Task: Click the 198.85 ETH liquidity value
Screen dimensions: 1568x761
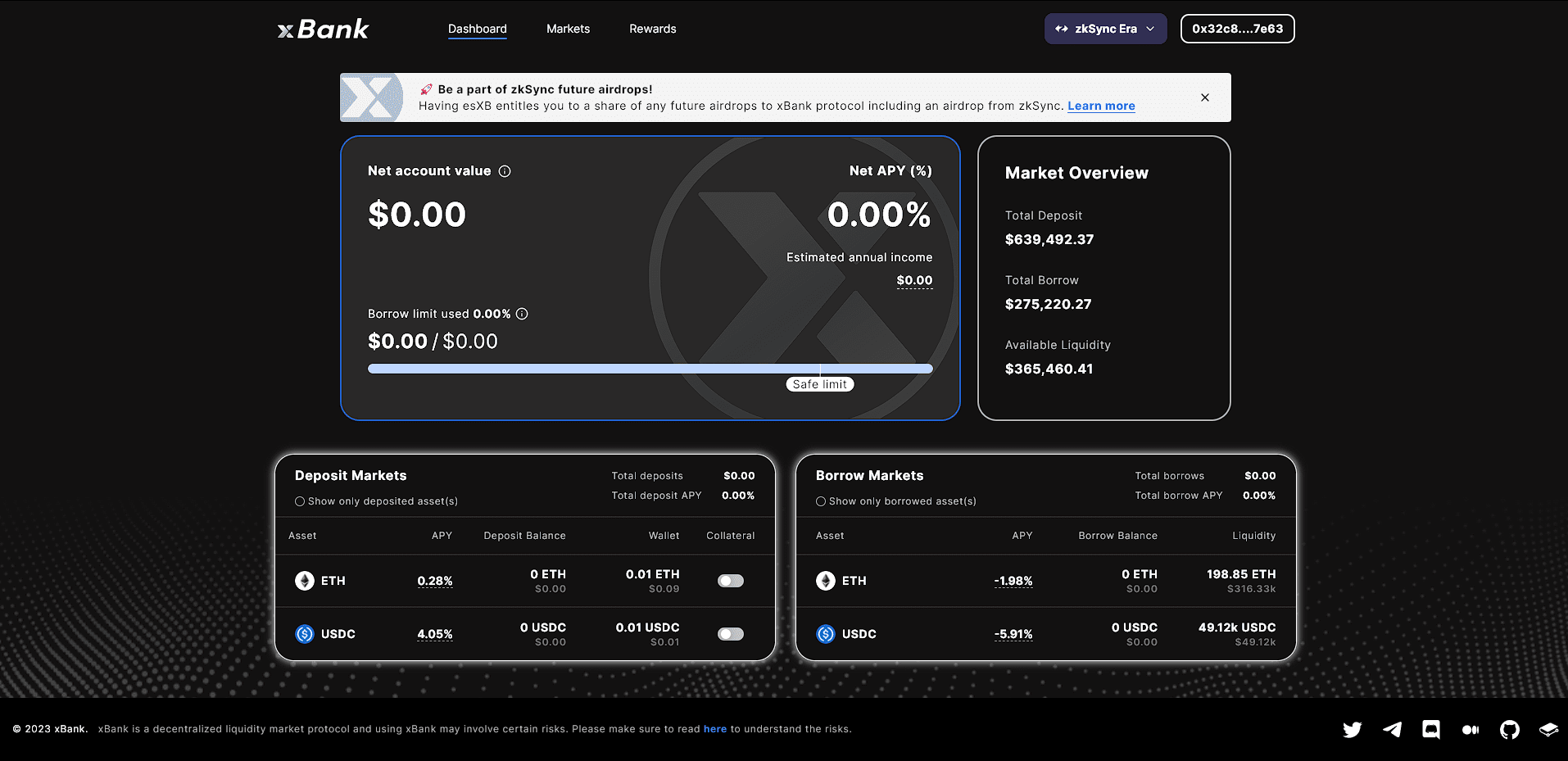Action: point(1241,574)
